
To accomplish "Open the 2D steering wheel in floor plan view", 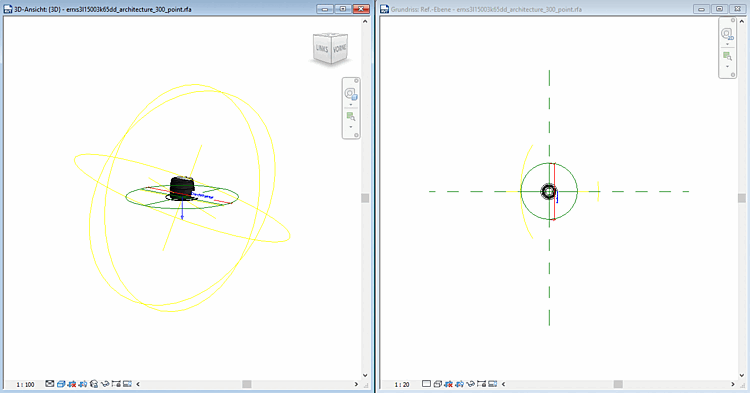I will tap(727, 34).
